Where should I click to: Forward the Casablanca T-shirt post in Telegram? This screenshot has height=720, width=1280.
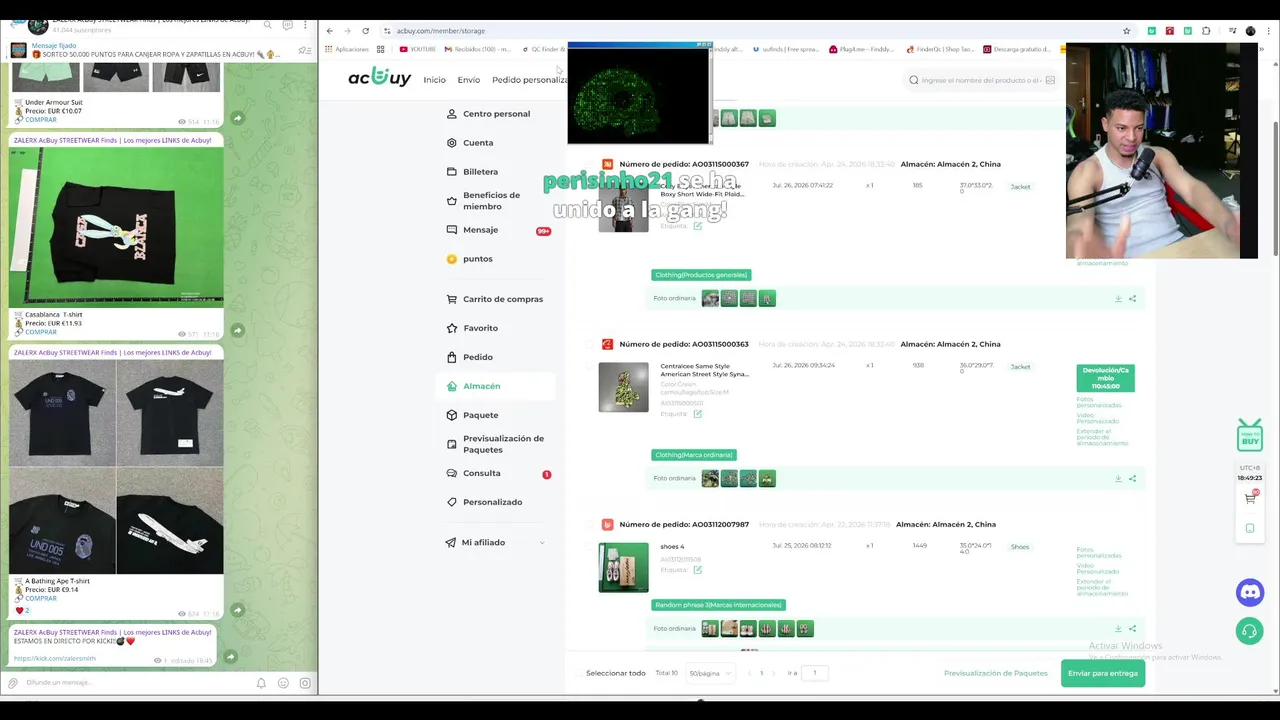[237, 330]
